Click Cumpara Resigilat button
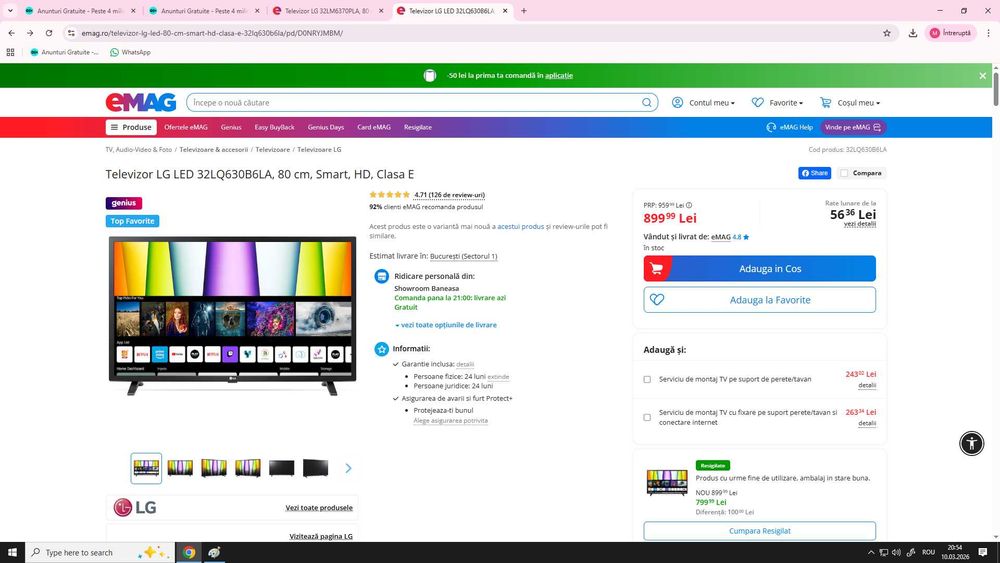The image size is (1000, 563). click(x=760, y=530)
